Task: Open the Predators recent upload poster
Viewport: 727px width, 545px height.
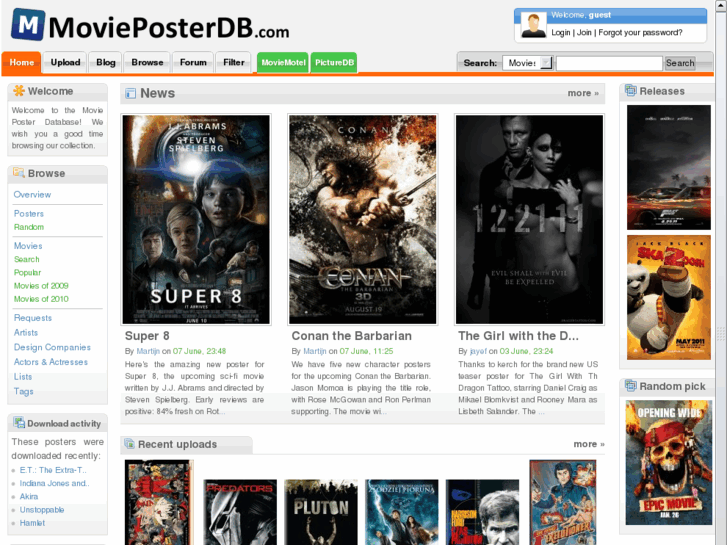Action: point(240,512)
